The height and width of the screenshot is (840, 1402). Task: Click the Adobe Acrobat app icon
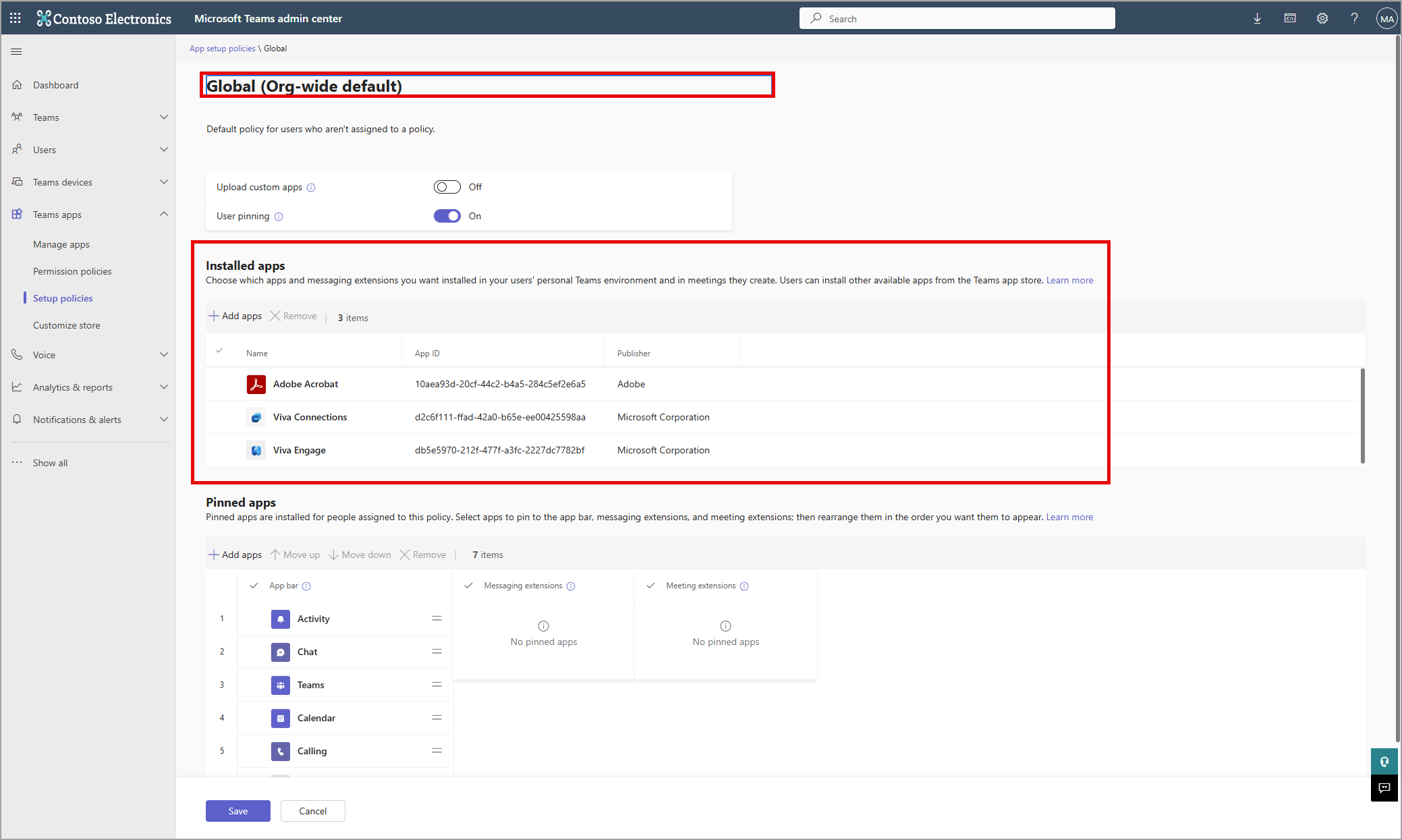[x=256, y=384]
